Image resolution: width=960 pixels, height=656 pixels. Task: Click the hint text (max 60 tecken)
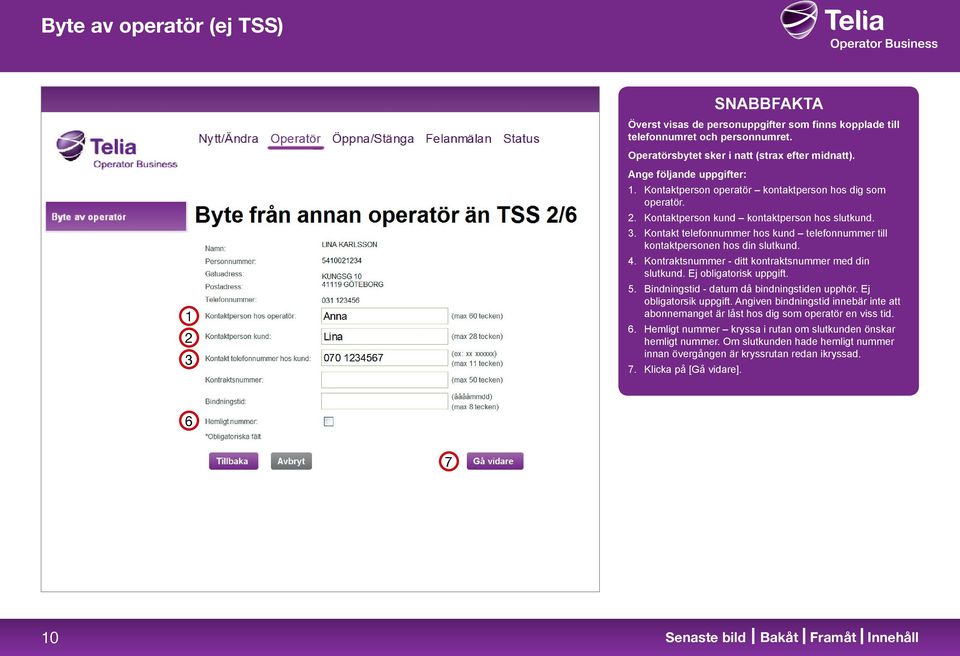tap(477, 316)
